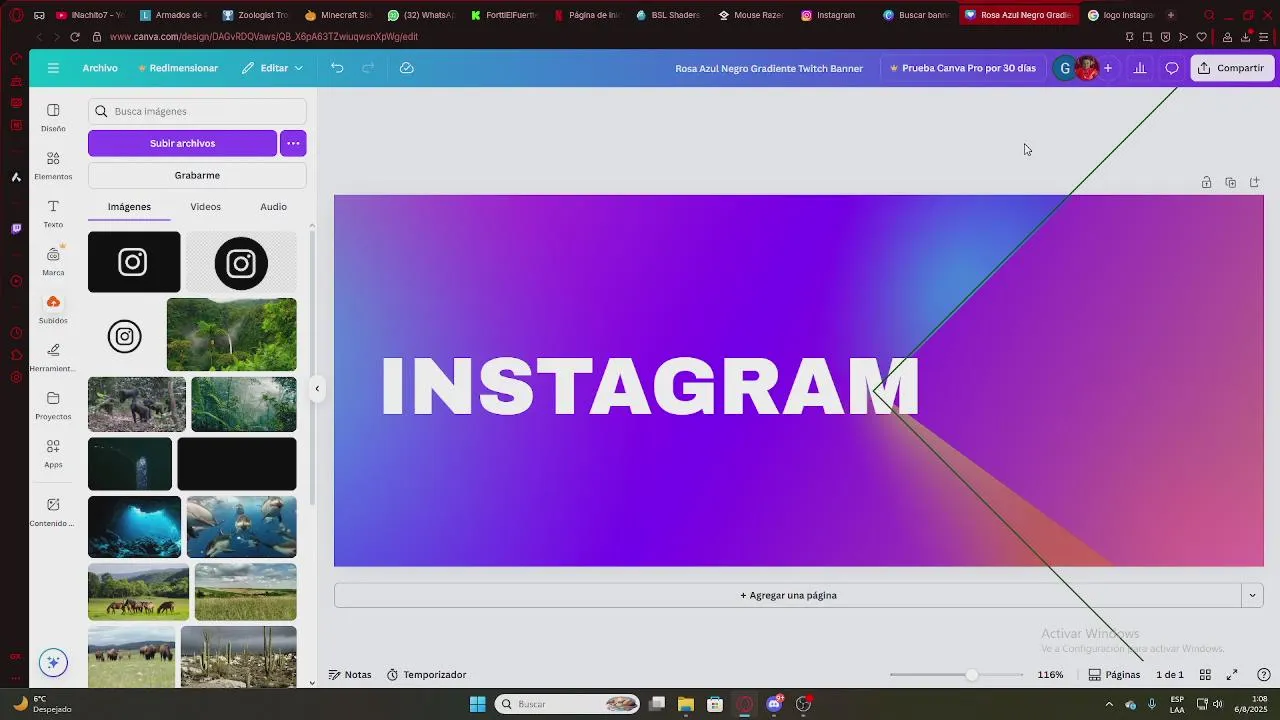Click the Grabarme button
Viewport: 1280px width, 720px height.
click(197, 175)
